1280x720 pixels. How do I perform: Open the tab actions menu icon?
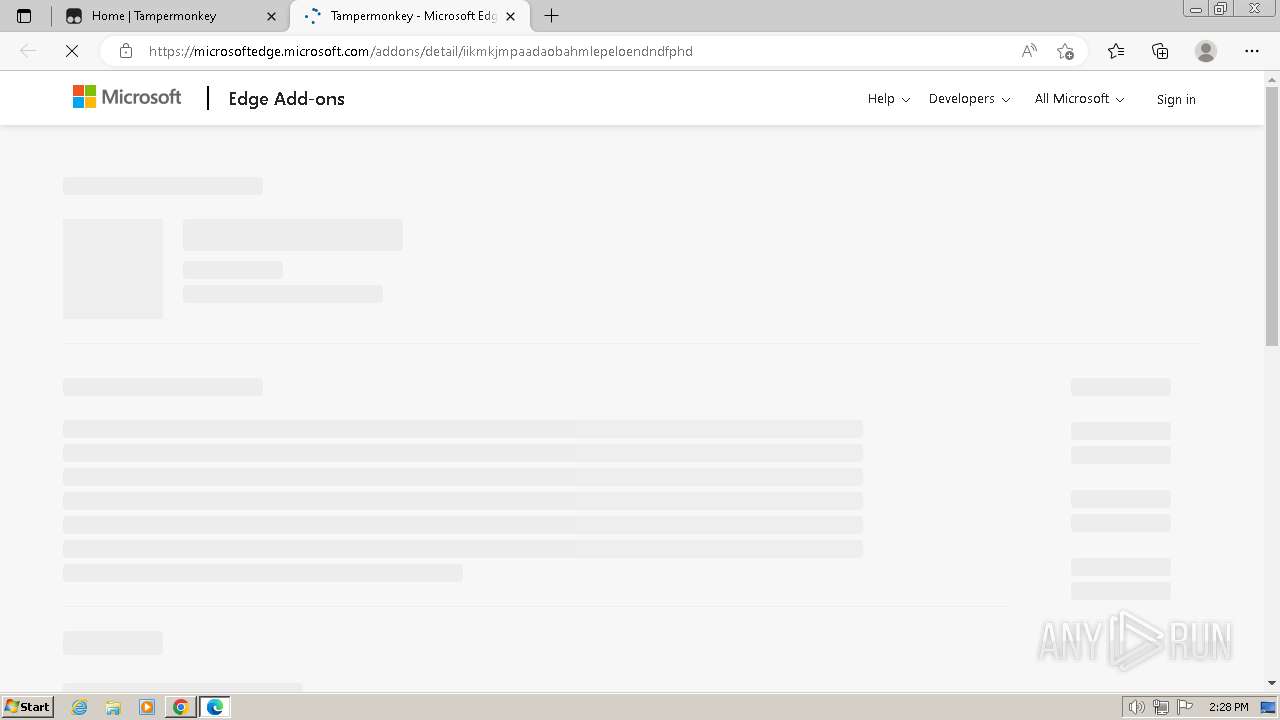(x=24, y=16)
